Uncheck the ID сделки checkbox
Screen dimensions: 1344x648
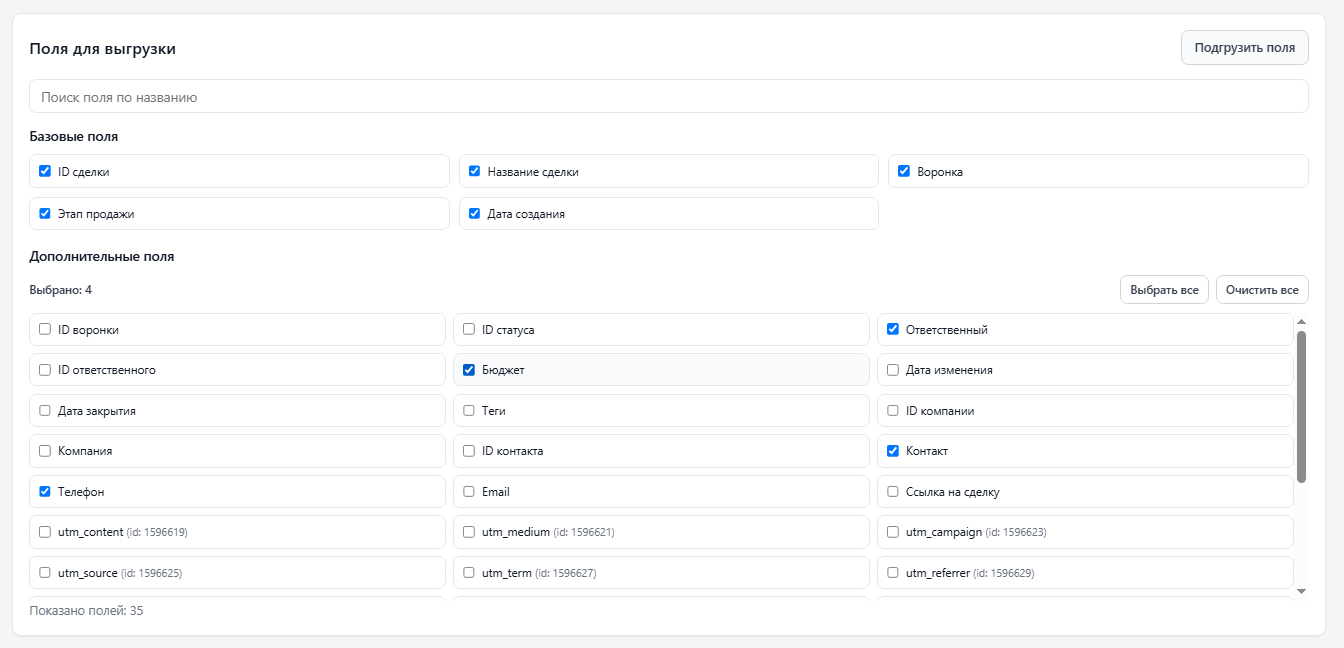tap(45, 171)
